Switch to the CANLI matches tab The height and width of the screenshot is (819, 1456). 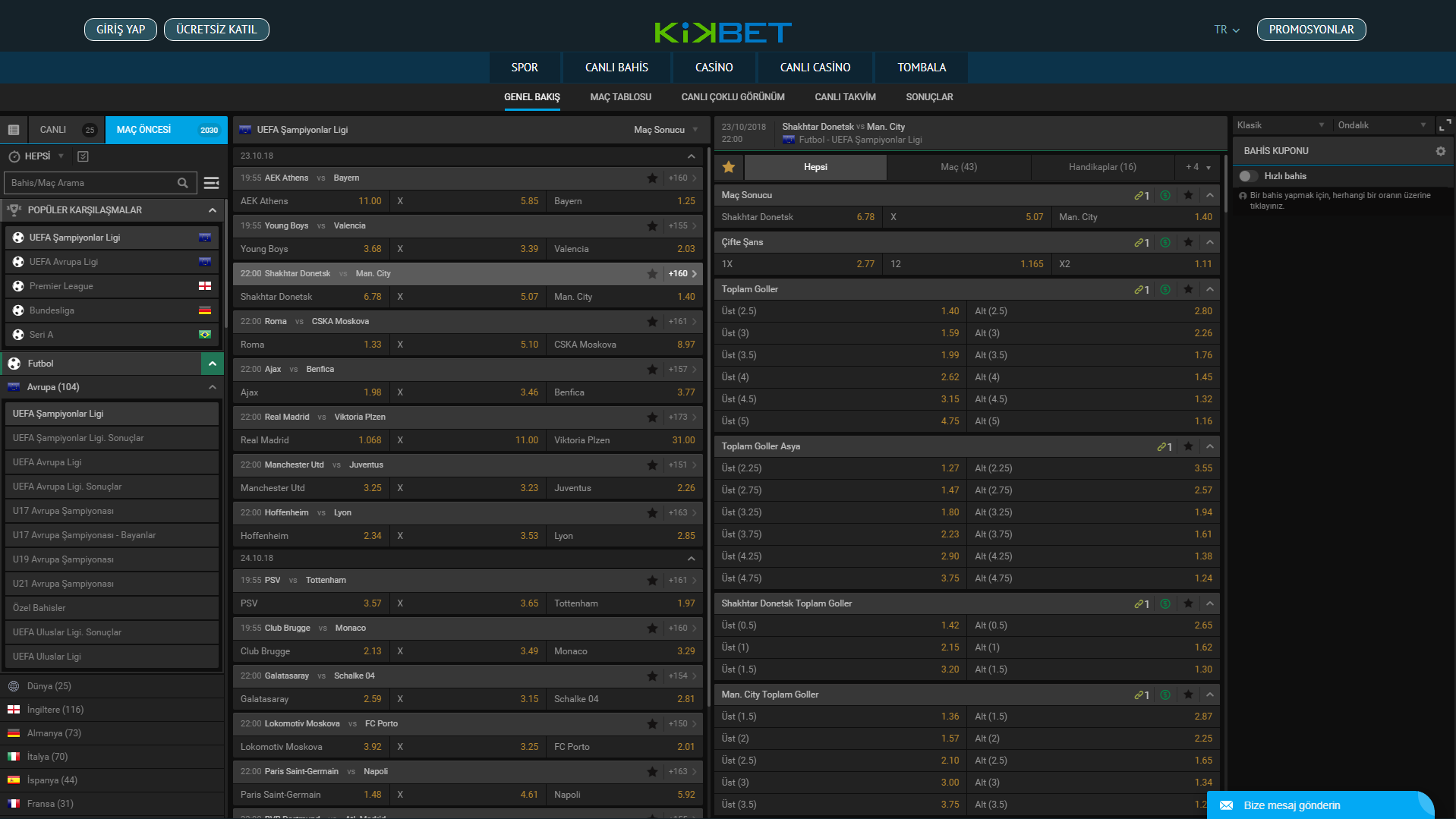click(x=66, y=130)
